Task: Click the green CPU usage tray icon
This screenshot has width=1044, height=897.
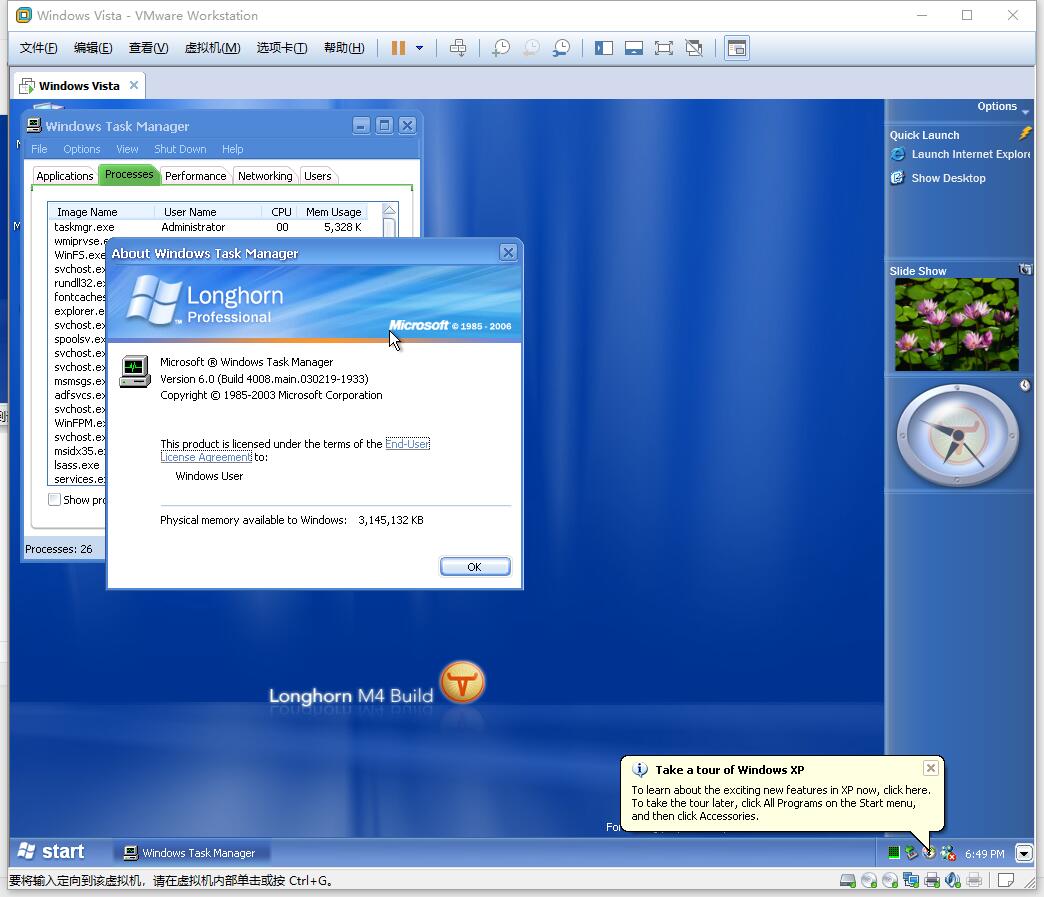Action: click(x=894, y=853)
